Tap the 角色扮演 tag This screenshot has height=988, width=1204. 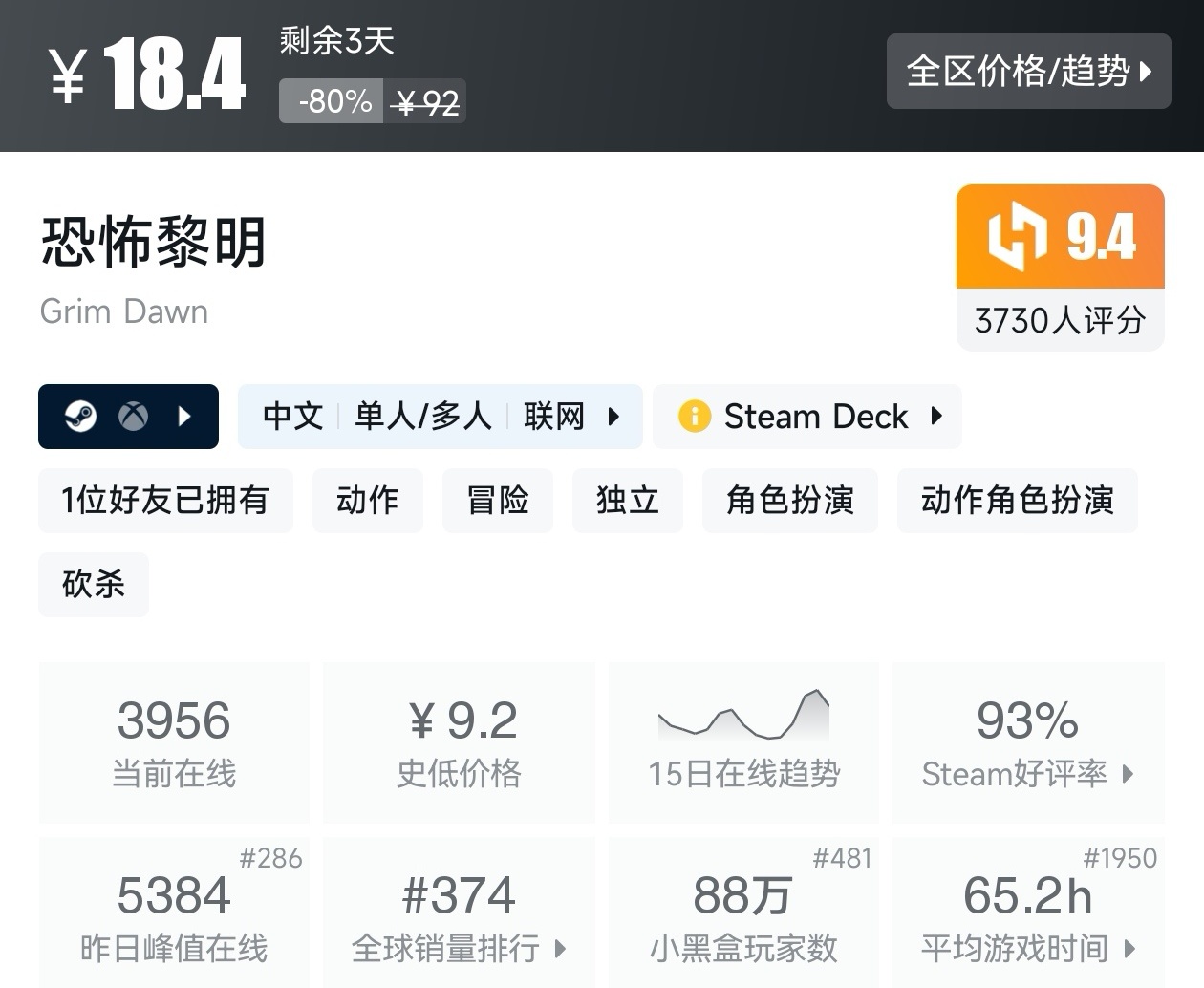pyautogui.click(x=789, y=500)
